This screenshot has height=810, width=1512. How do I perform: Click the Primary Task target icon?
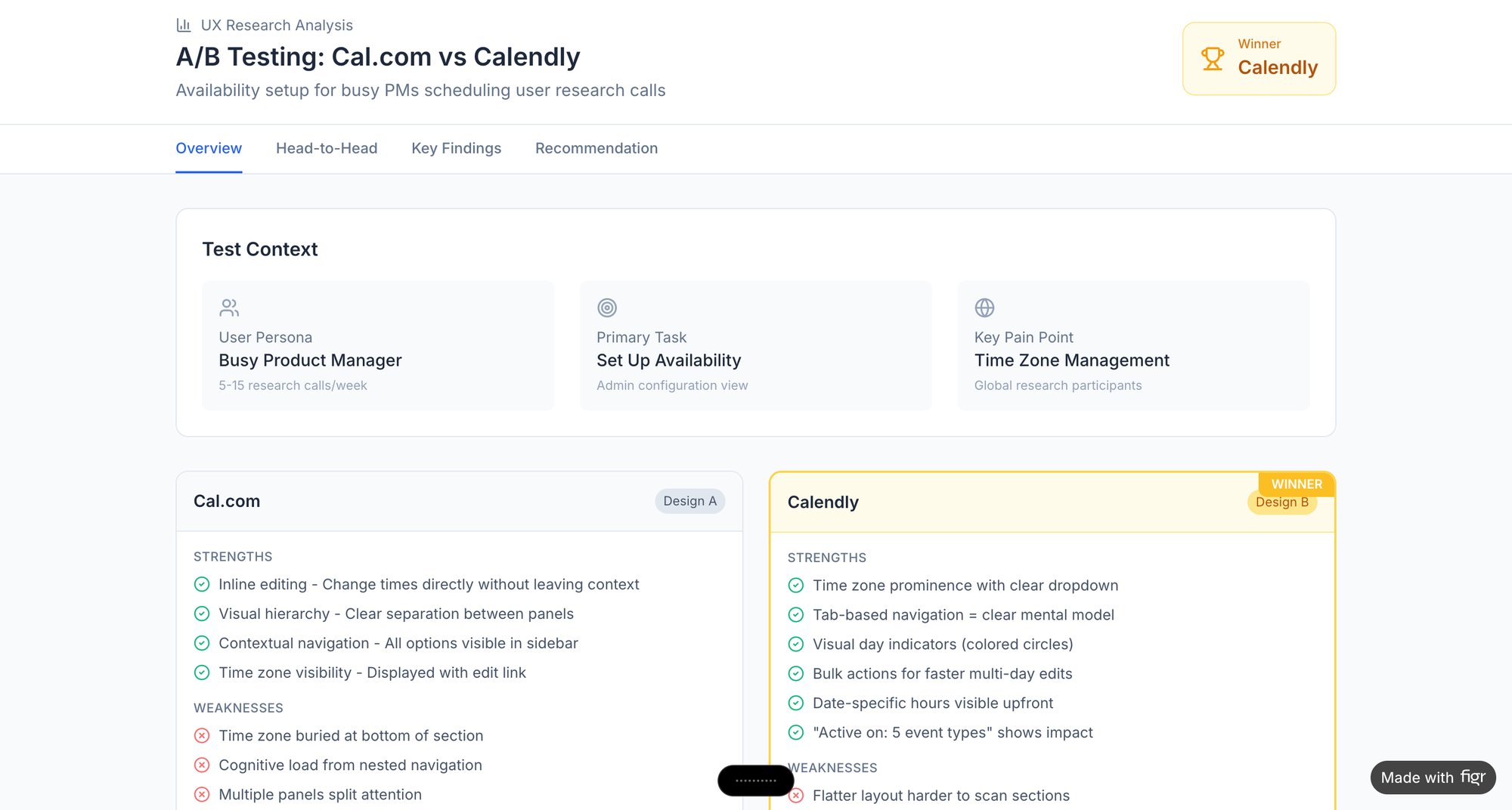606,308
